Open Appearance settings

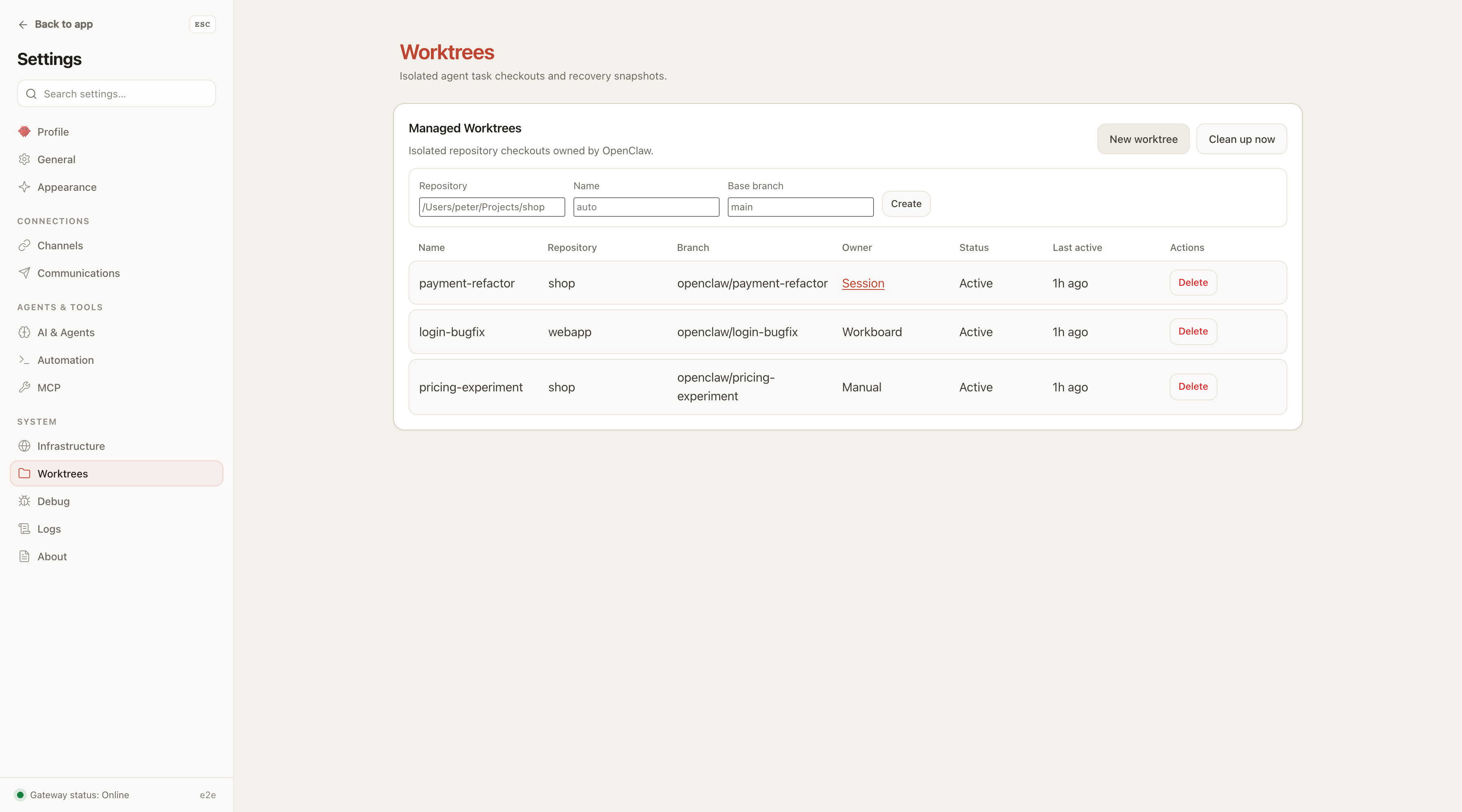point(116,187)
